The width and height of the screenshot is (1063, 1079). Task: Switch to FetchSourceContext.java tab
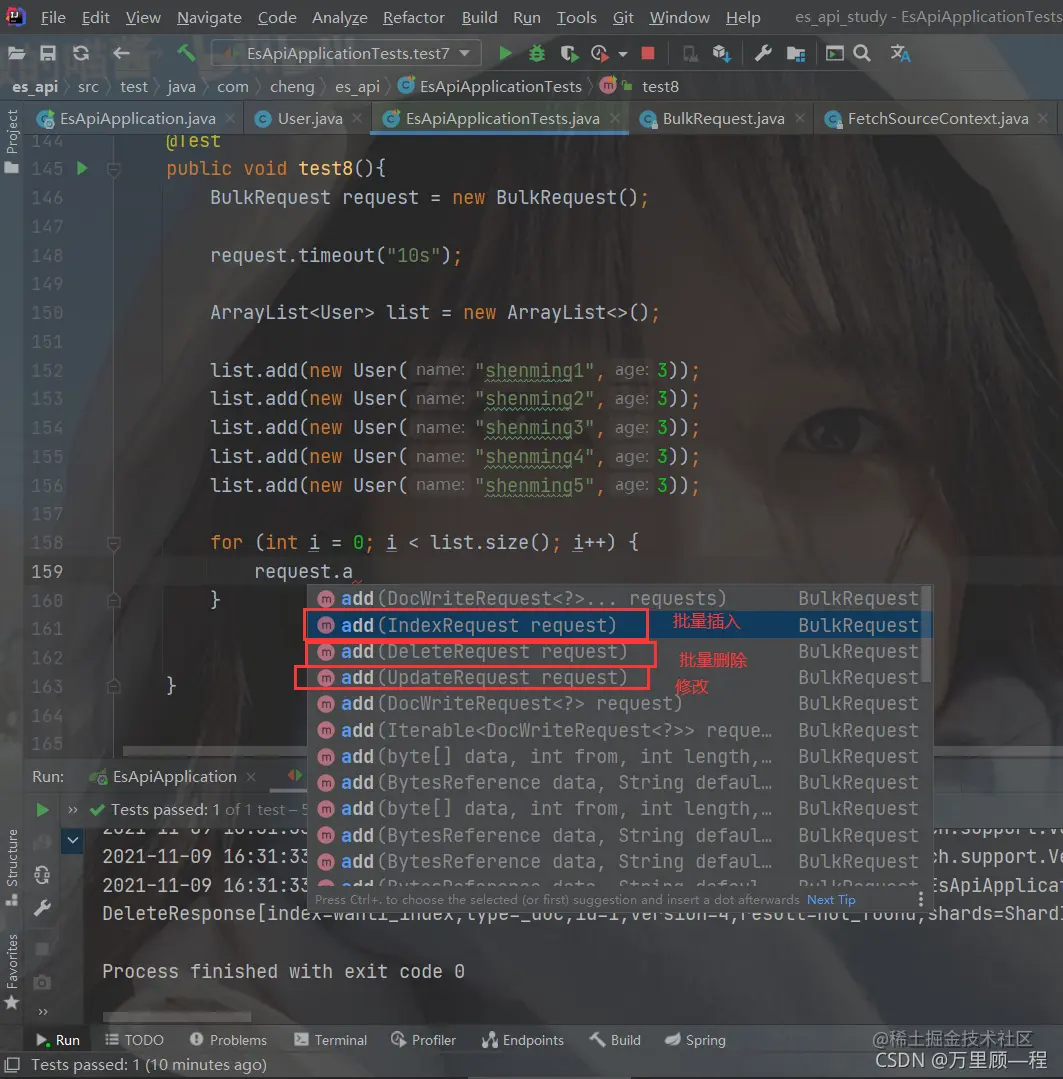coord(938,118)
